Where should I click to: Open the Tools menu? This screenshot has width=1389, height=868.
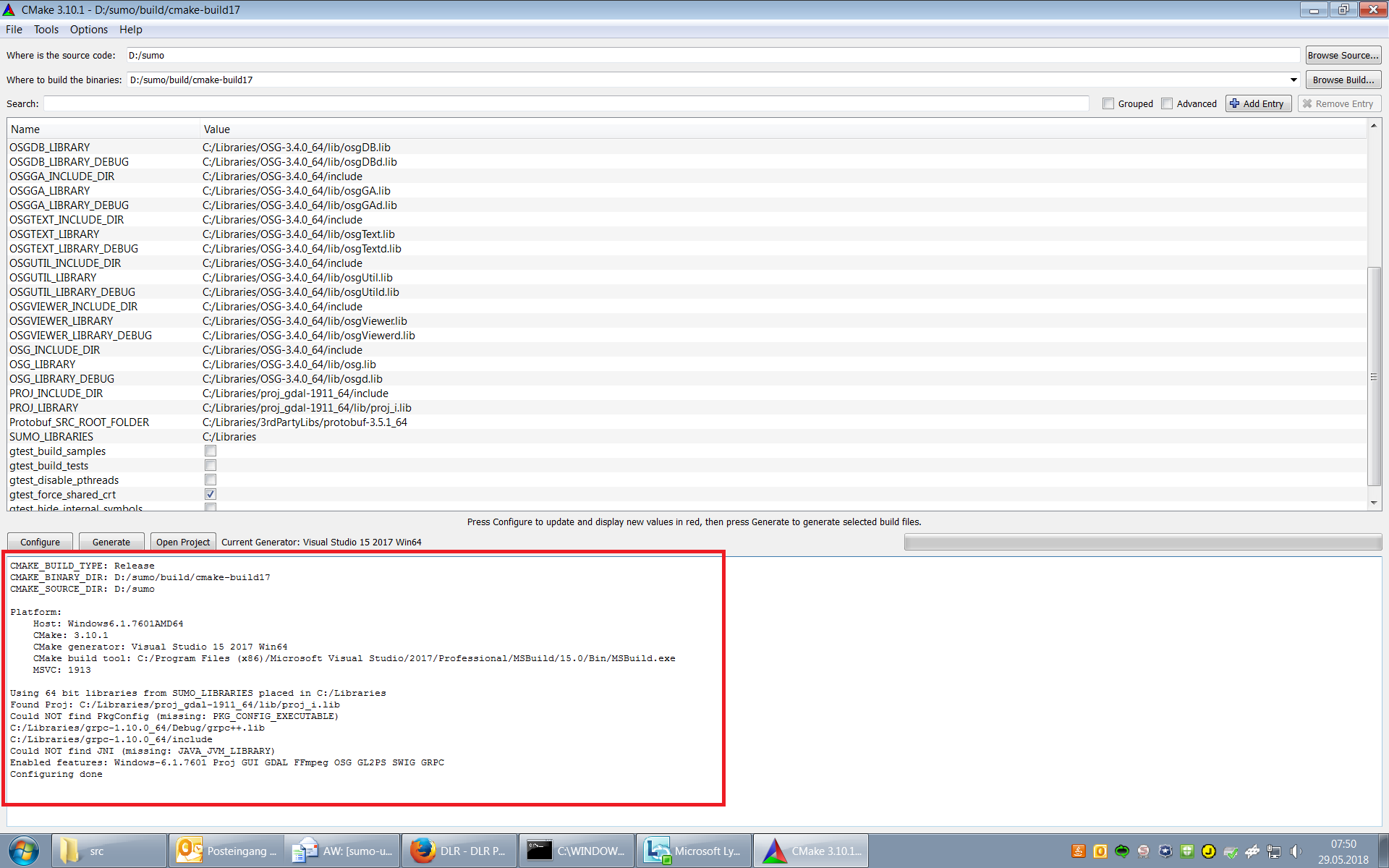(46, 30)
